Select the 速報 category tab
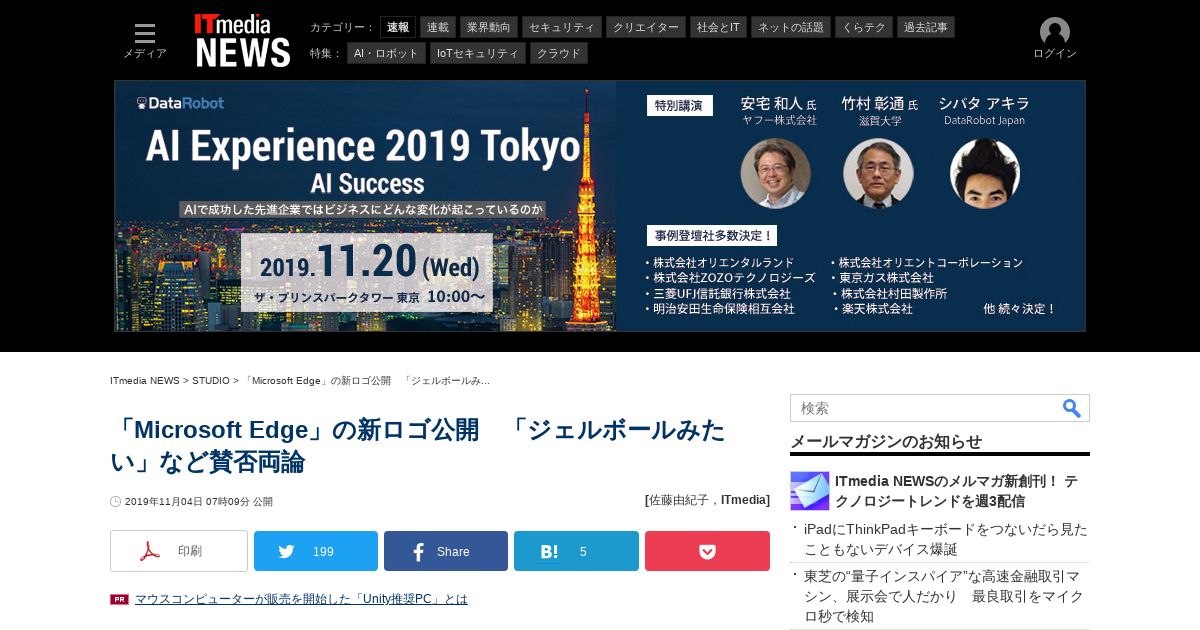 [x=398, y=27]
